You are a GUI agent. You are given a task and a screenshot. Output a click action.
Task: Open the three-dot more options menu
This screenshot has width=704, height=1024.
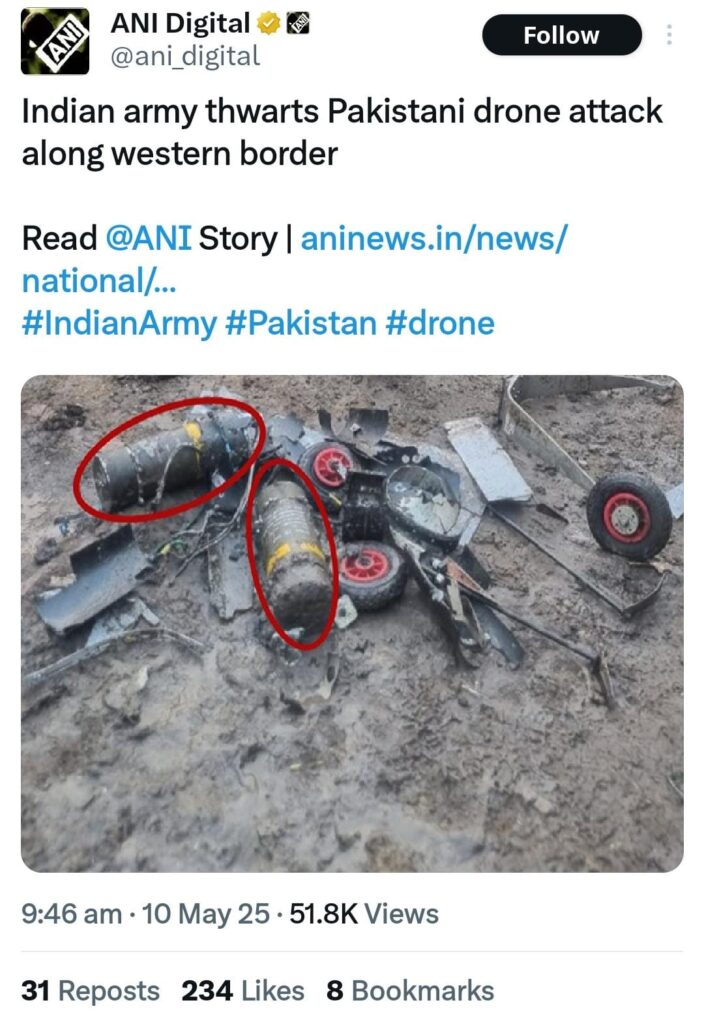pos(669,35)
